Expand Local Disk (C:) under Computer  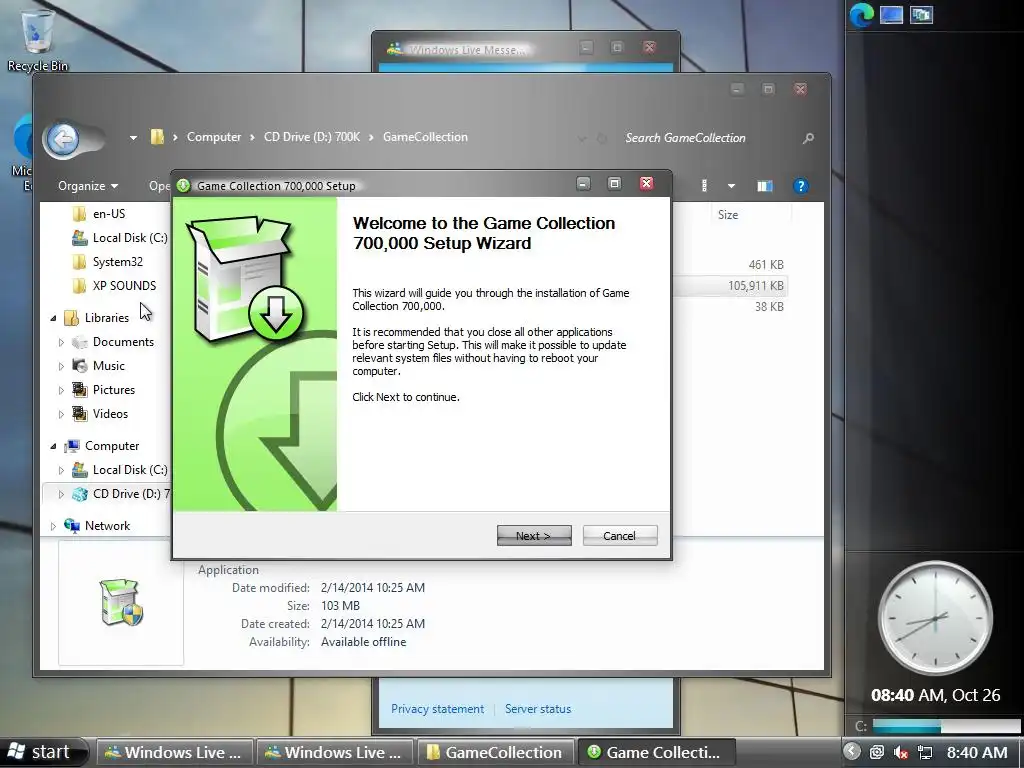tap(61, 470)
